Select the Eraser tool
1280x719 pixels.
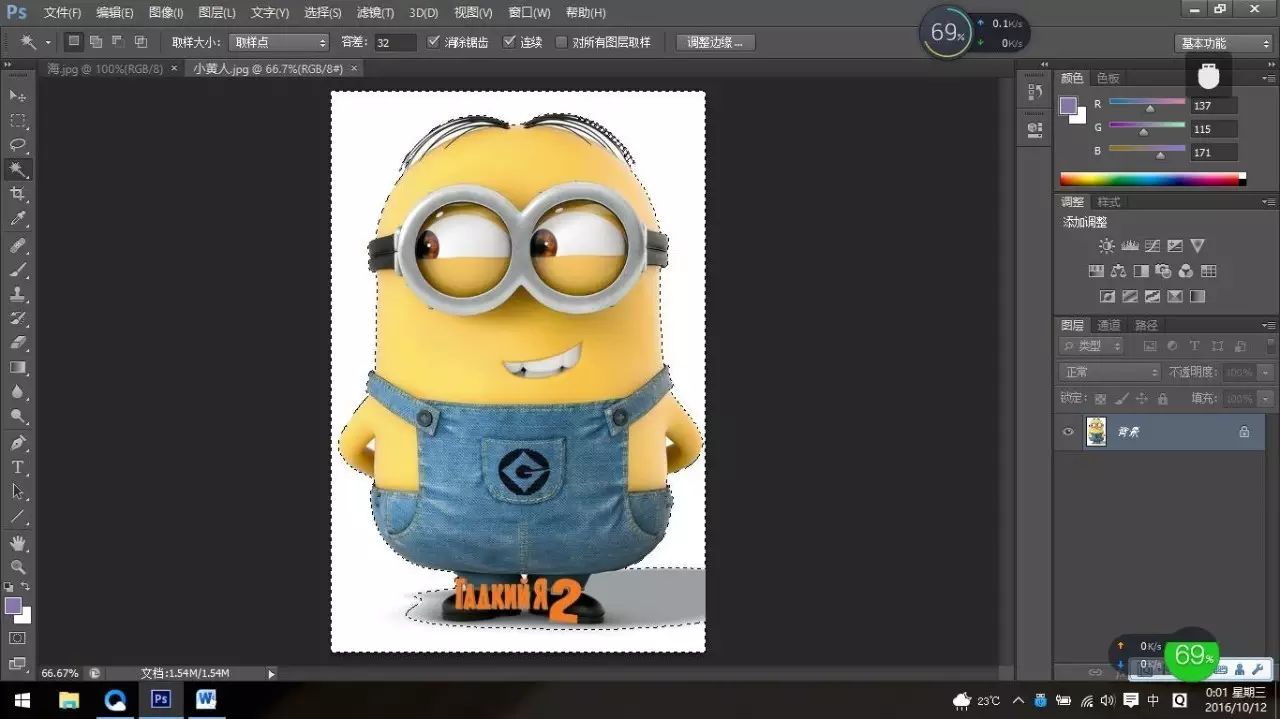click(18, 343)
